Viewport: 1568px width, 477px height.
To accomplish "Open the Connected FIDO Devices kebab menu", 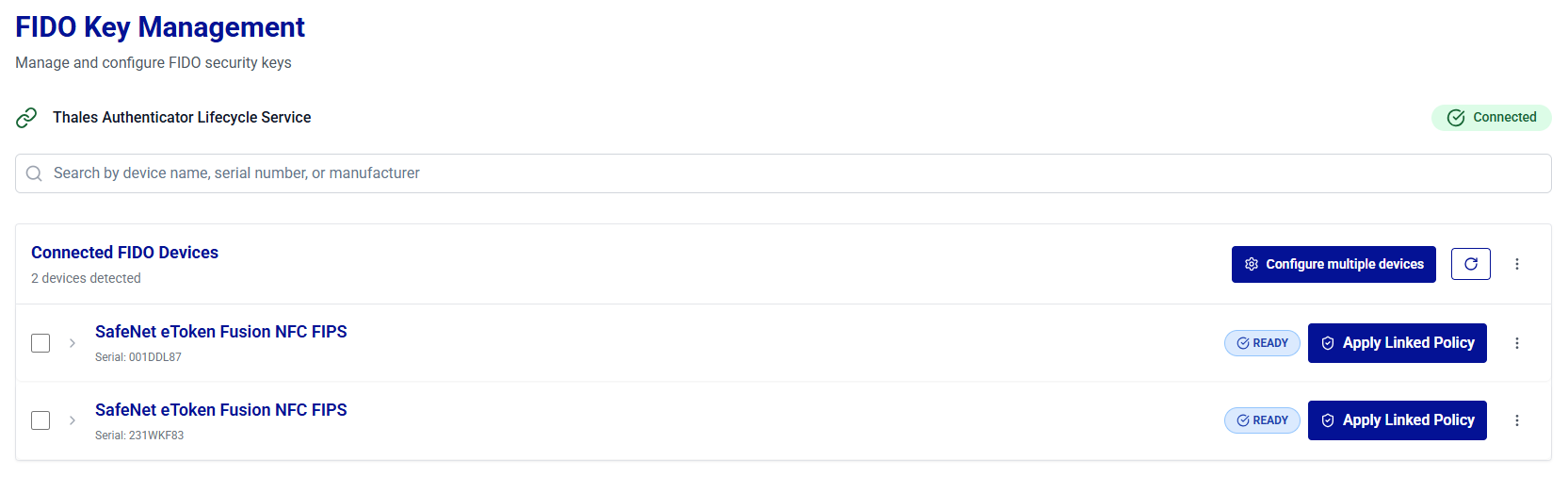I will (x=1516, y=264).
